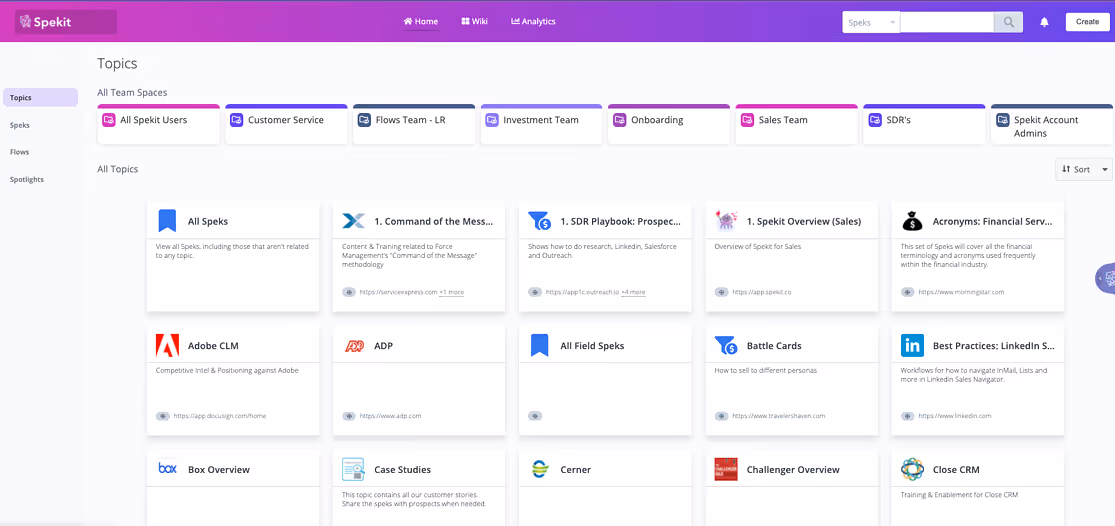The image size is (1115, 526).
Task: Open the All Speks bookmark icon
Action: pos(167,221)
